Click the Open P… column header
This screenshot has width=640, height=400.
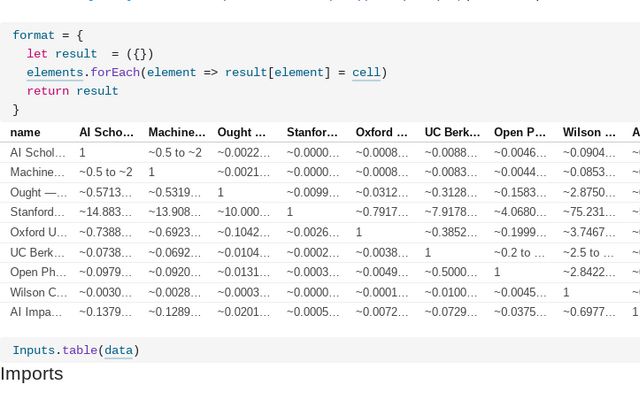coord(520,132)
